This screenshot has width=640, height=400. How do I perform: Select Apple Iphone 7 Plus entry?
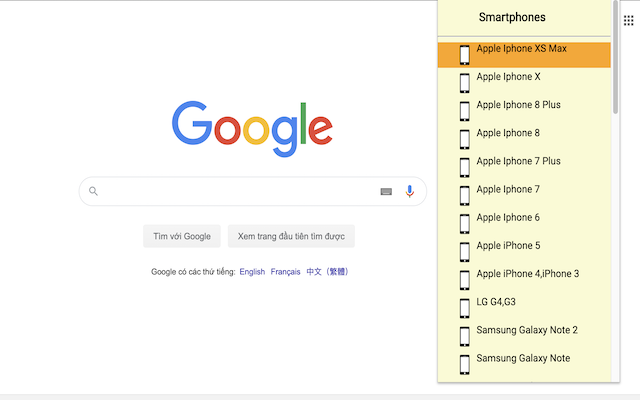[518, 161]
